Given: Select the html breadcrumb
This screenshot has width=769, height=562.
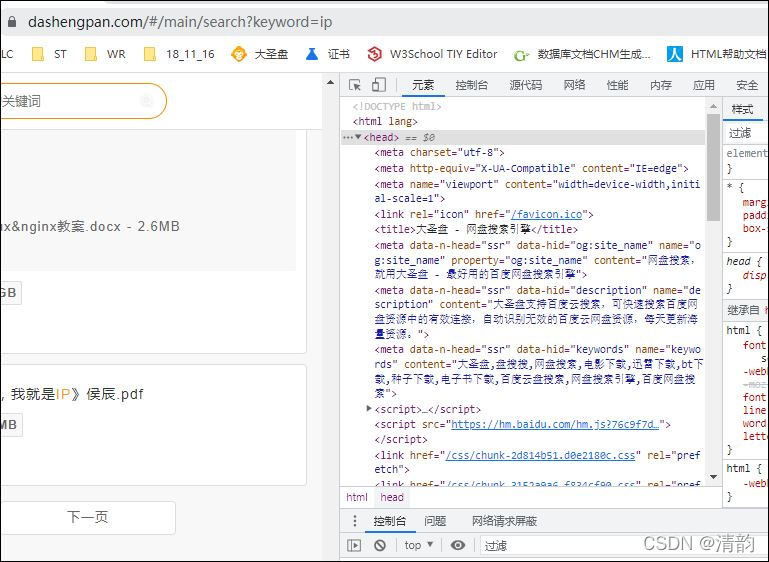Looking at the screenshot, I should (357, 497).
